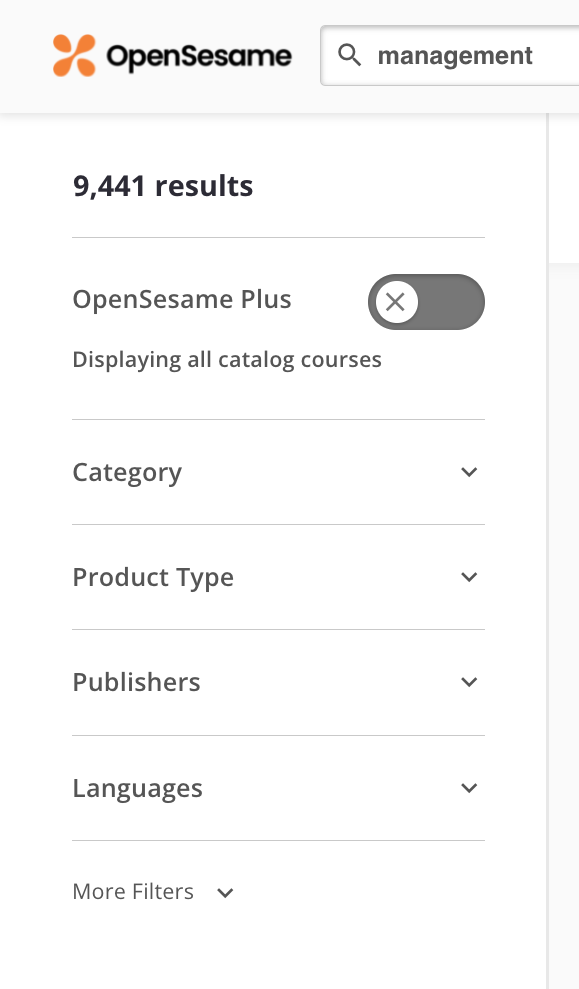The width and height of the screenshot is (579, 989).
Task: Click the small chevron next to More Filters
Action: point(225,892)
